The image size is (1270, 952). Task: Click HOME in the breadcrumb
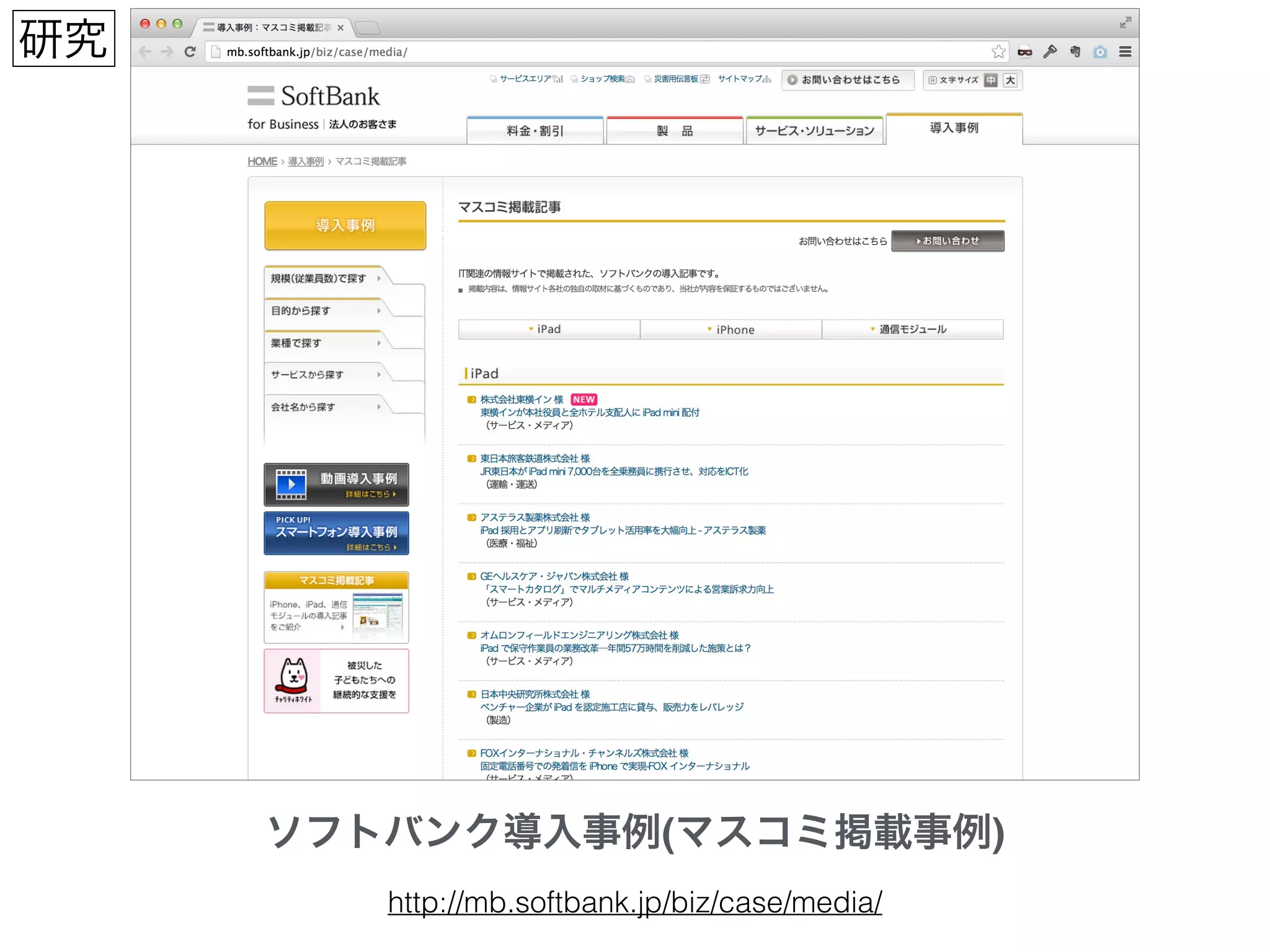tap(262, 161)
